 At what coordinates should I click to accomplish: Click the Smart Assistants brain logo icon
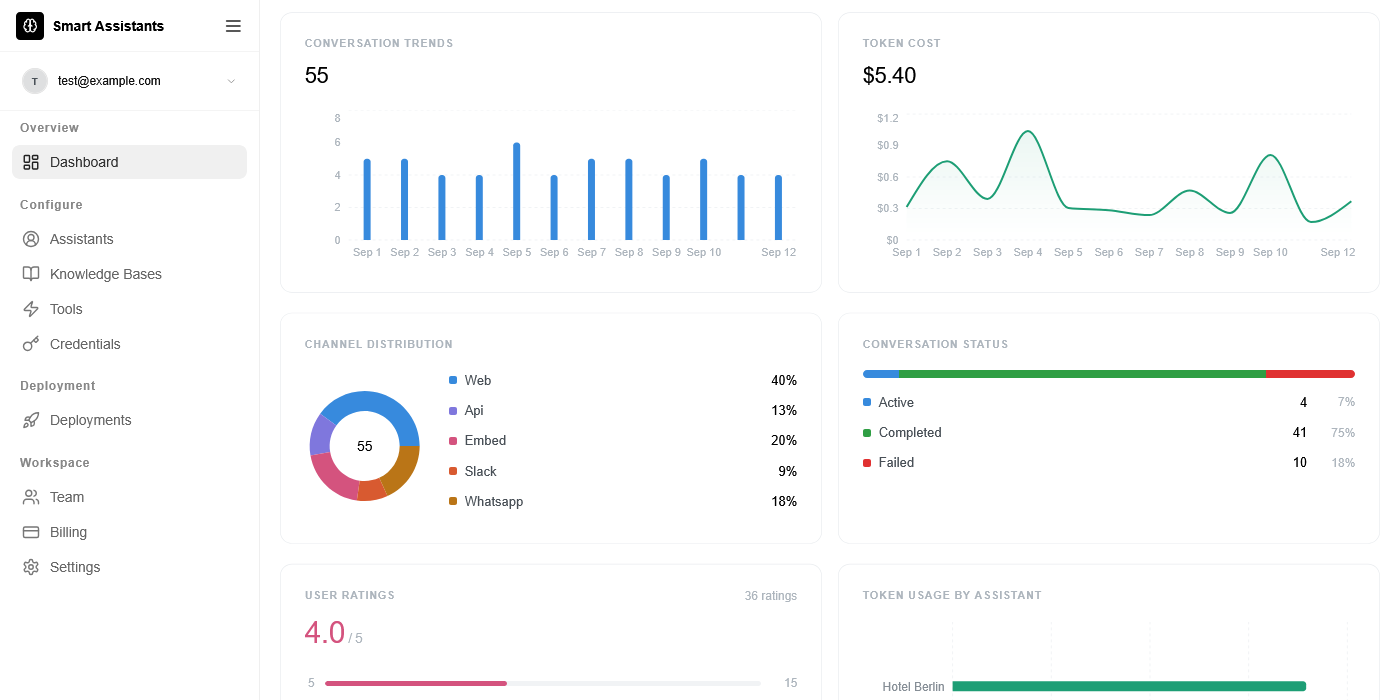point(30,26)
